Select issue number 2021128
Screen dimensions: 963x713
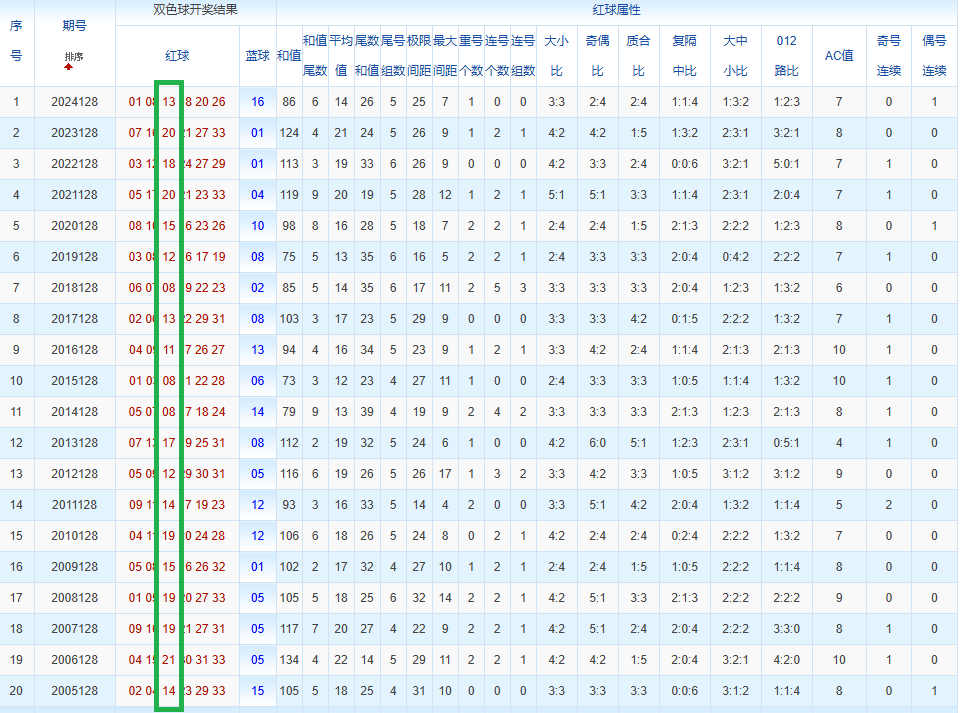coord(74,195)
